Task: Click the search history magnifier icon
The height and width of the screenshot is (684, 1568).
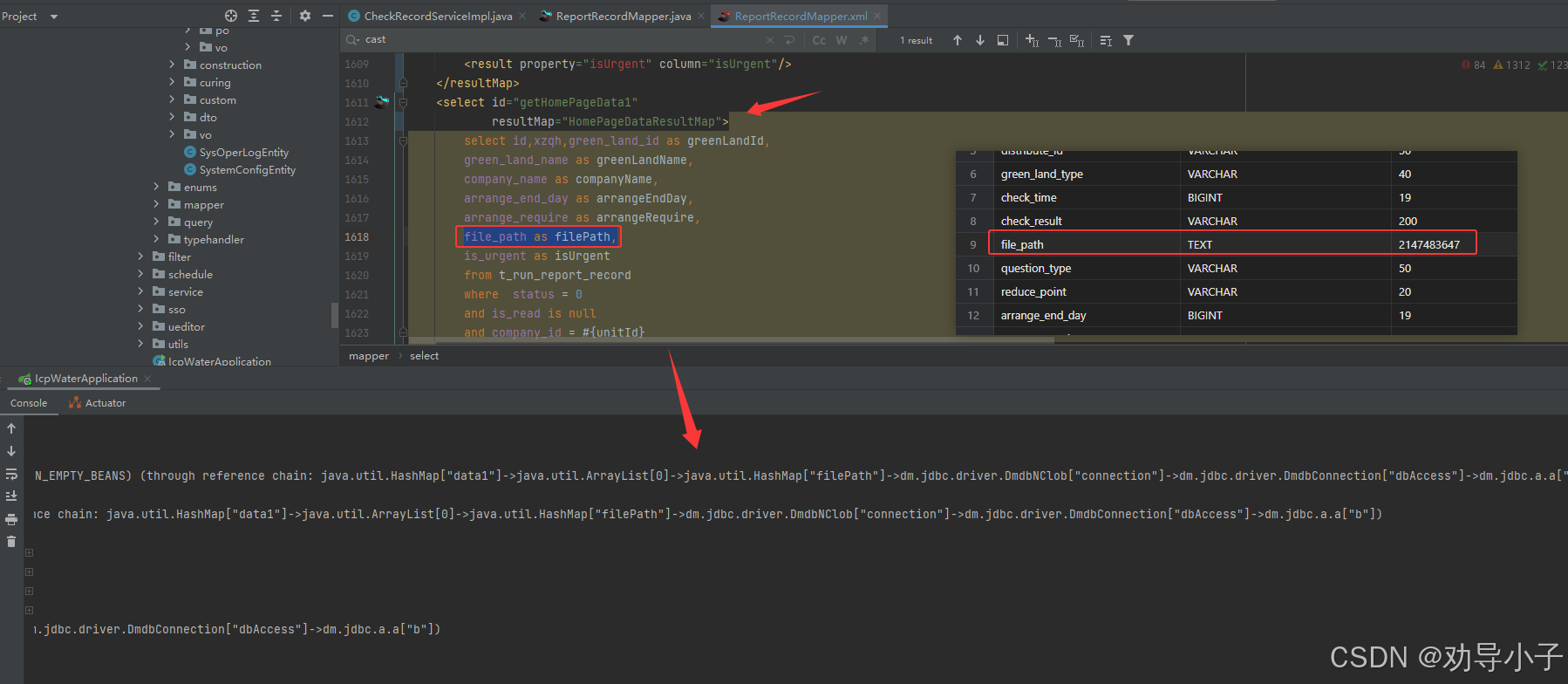Action: tap(352, 40)
